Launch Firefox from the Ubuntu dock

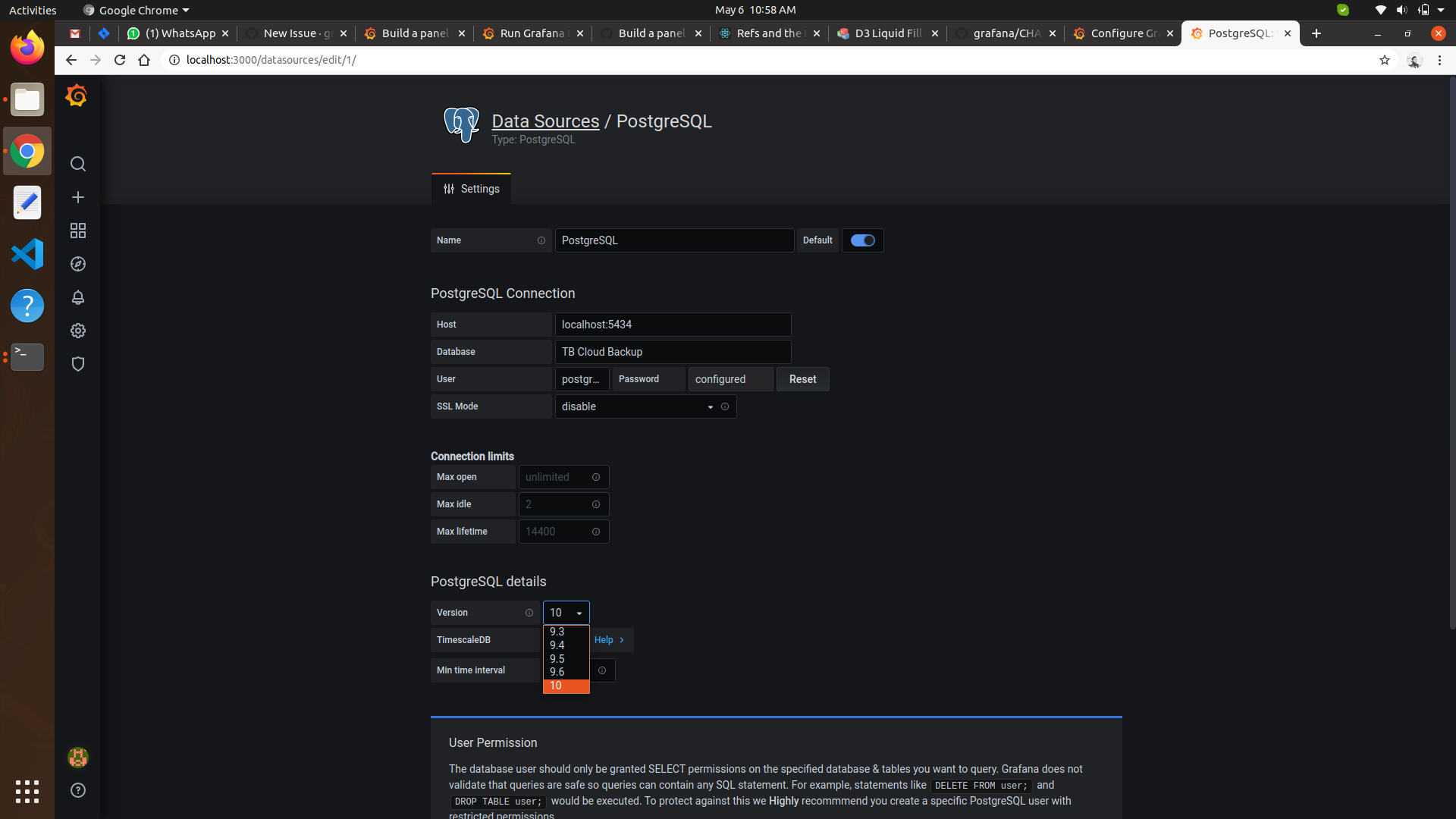pos(27,48)
